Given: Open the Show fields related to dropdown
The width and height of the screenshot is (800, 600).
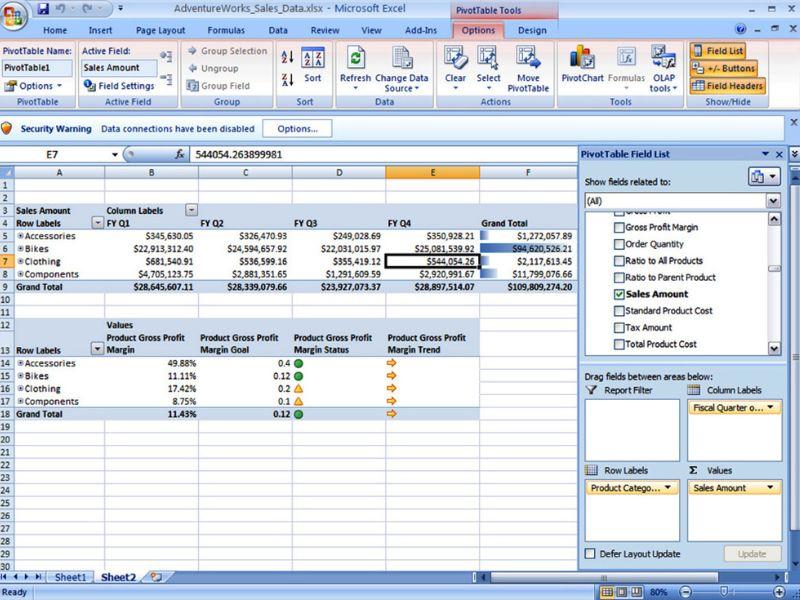Looking at the screenshot, I should click(x=772, y=200).
